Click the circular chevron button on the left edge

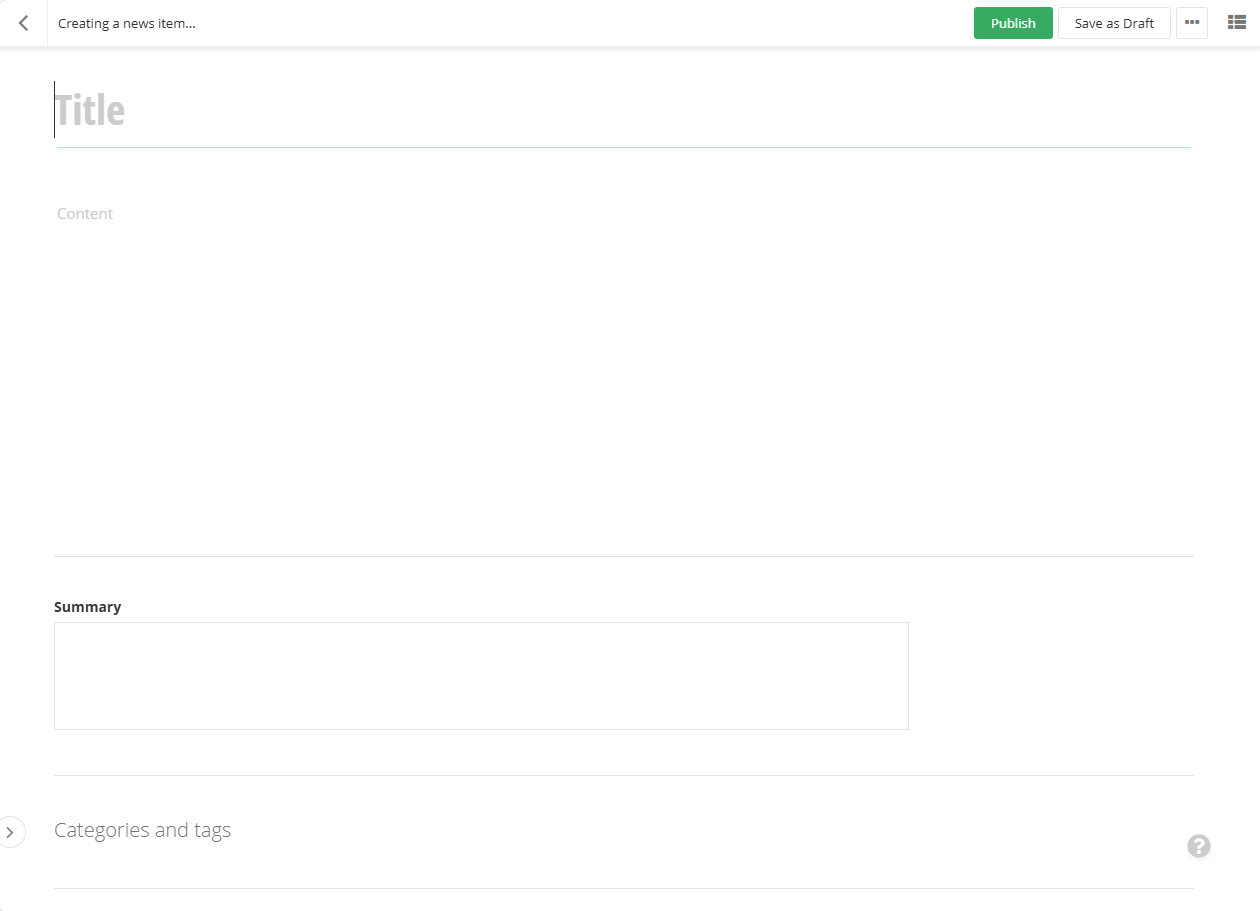point(12,831)
